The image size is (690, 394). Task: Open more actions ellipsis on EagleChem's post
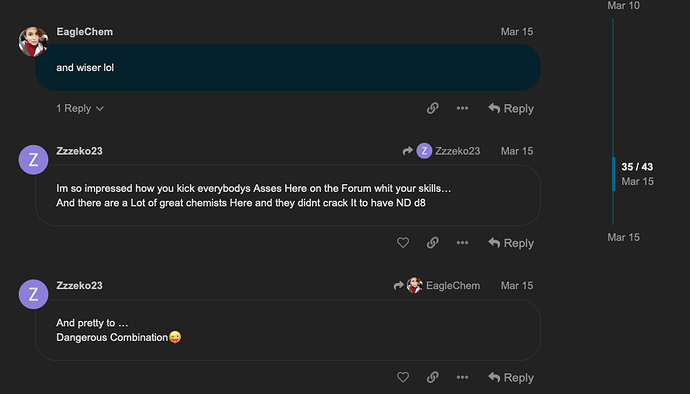coord(462,108)
